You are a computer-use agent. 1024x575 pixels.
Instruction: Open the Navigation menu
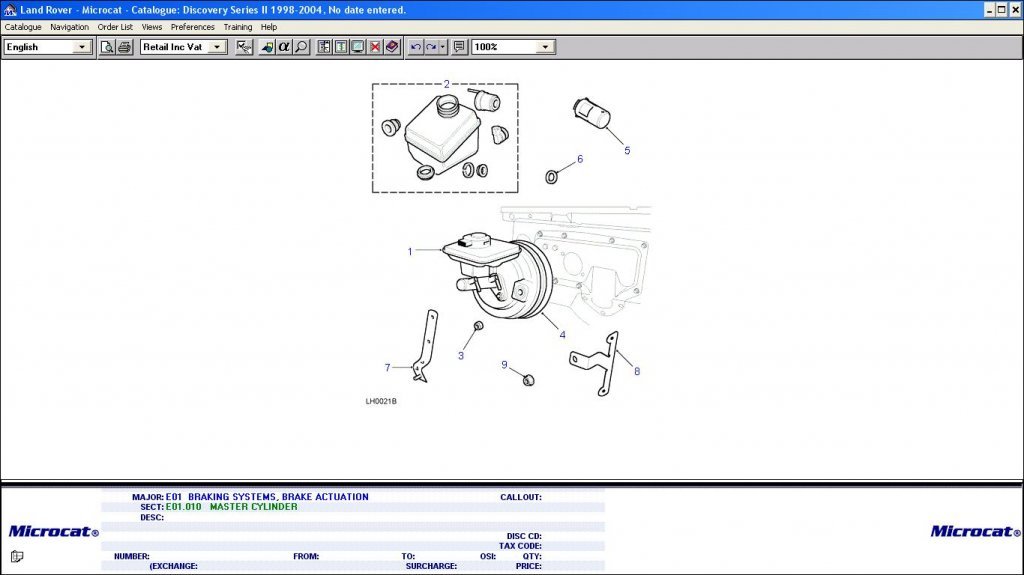tap(69, 27)
